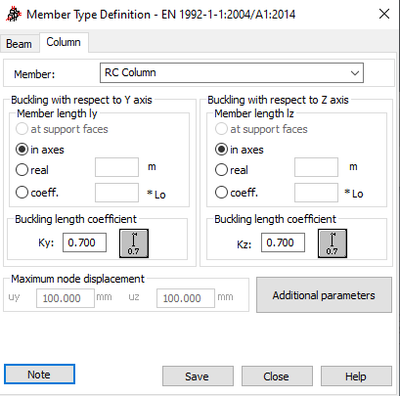
Task: Open the Kz buckling model icon button
Action: point(332,243)
